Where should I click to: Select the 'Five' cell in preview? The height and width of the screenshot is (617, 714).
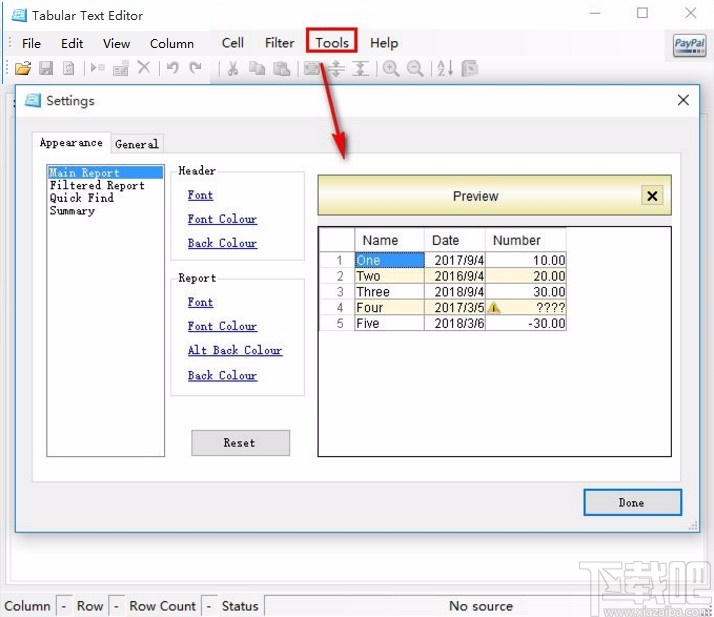point(389,323)
